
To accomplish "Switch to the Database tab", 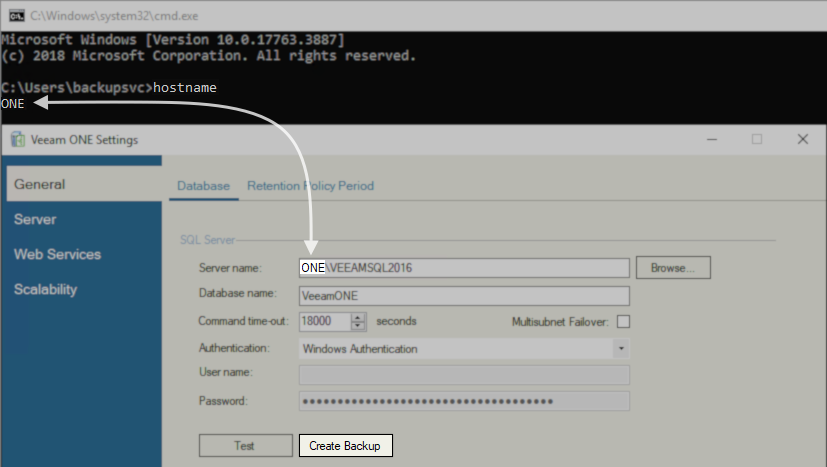I will click(203, 186).
